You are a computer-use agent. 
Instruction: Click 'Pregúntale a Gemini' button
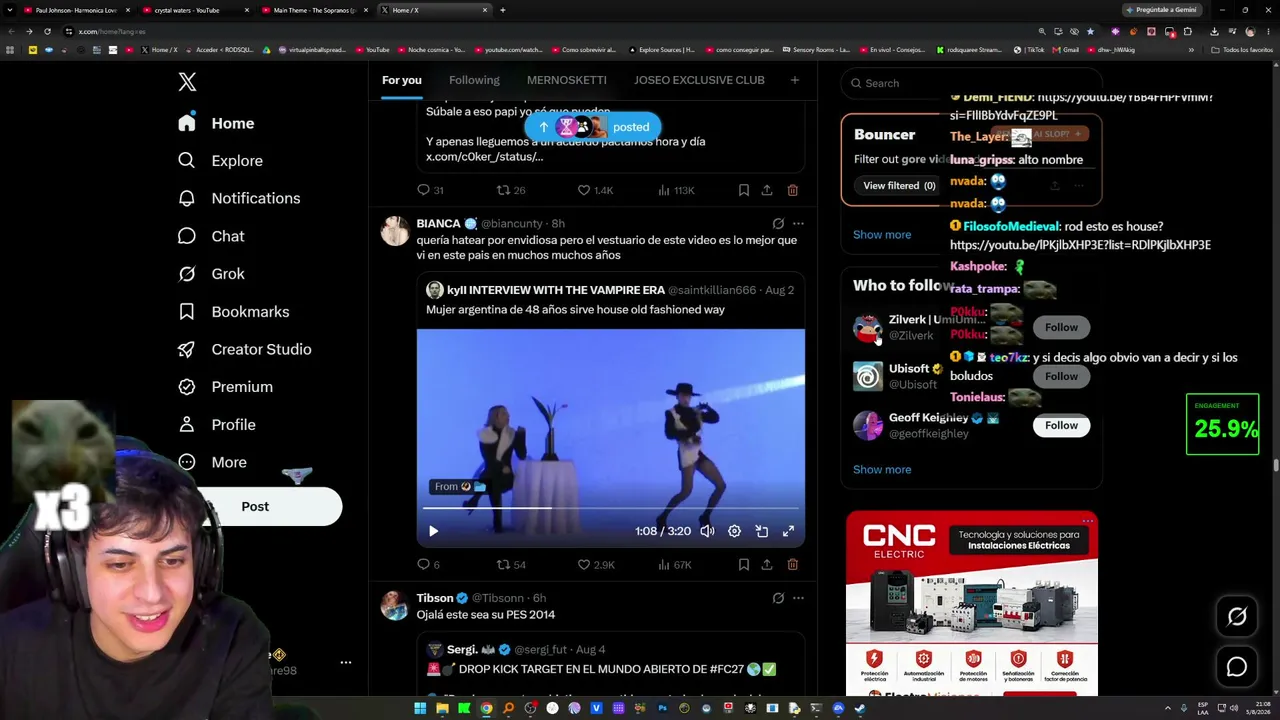click(1161, 10)
